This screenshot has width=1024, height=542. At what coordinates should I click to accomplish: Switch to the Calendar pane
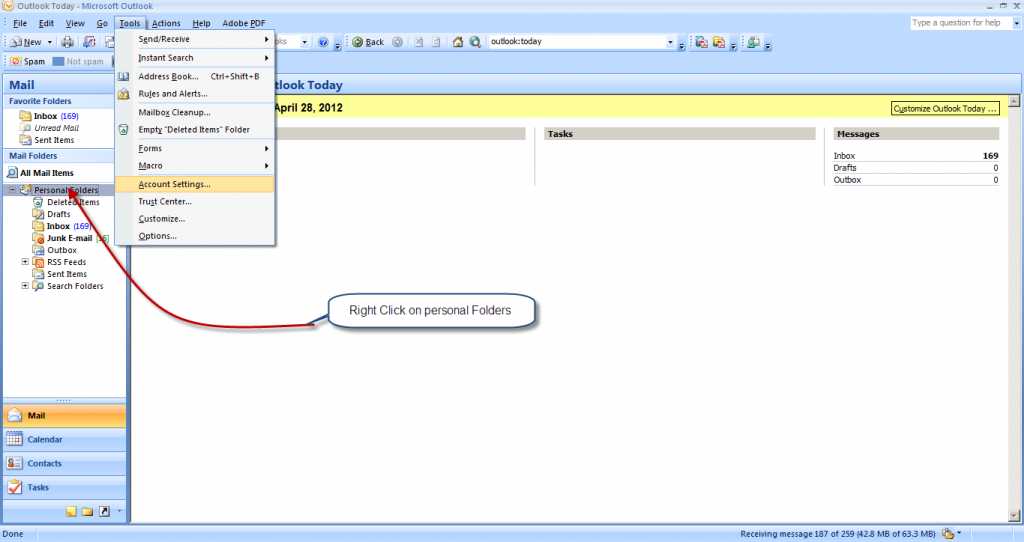click(65, 439)
